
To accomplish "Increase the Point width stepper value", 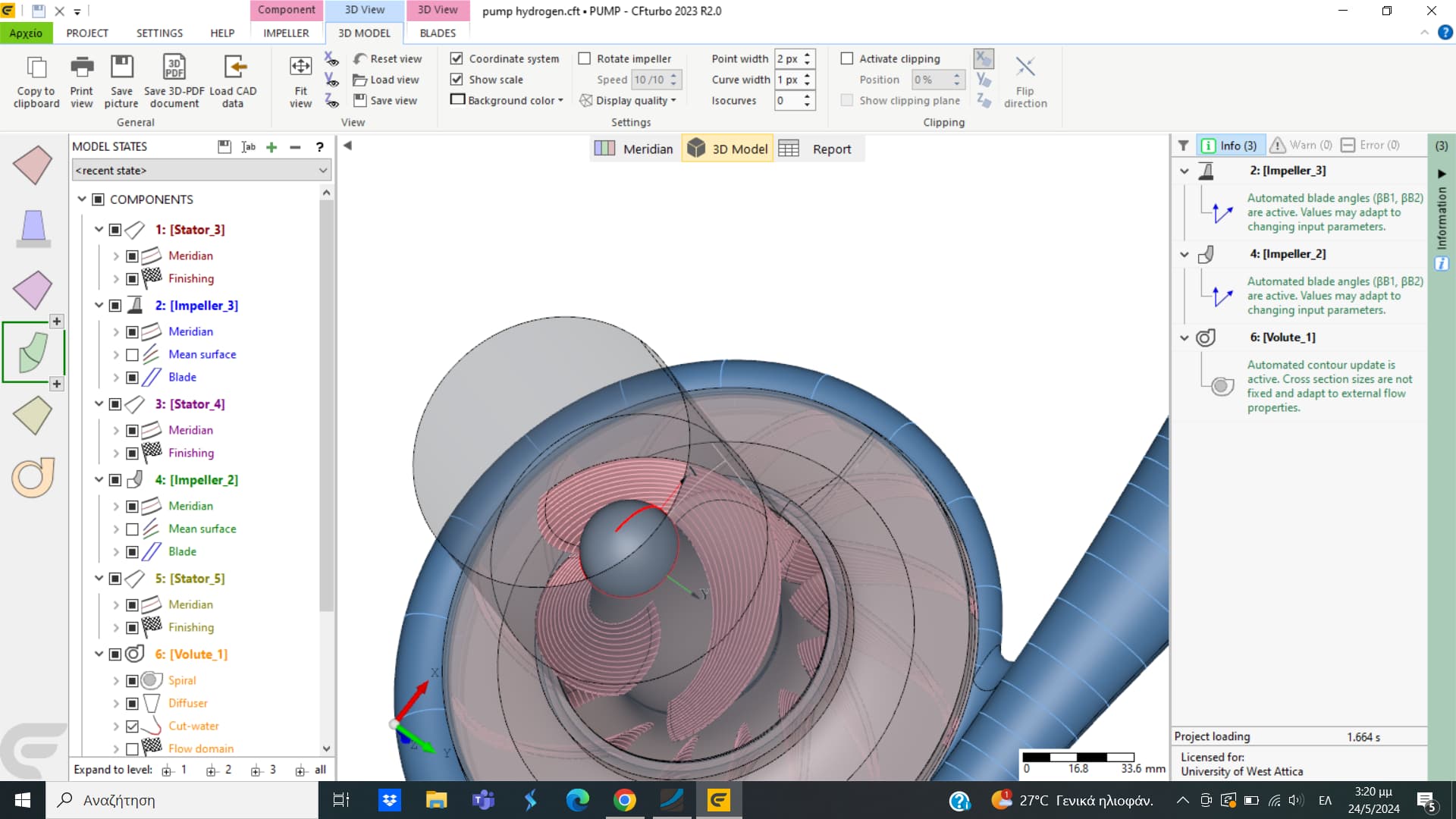I will tap(808, 55).
